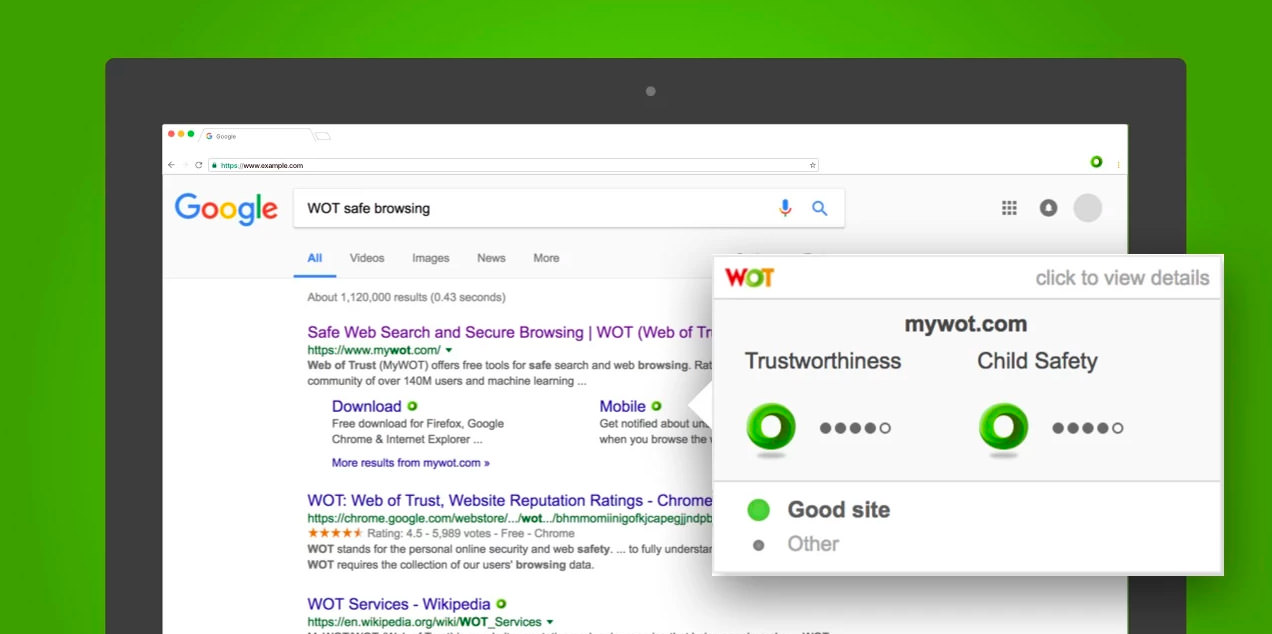Open the Google account avatar
This screenshot has height=634, width=1272.
[1087, 208]
